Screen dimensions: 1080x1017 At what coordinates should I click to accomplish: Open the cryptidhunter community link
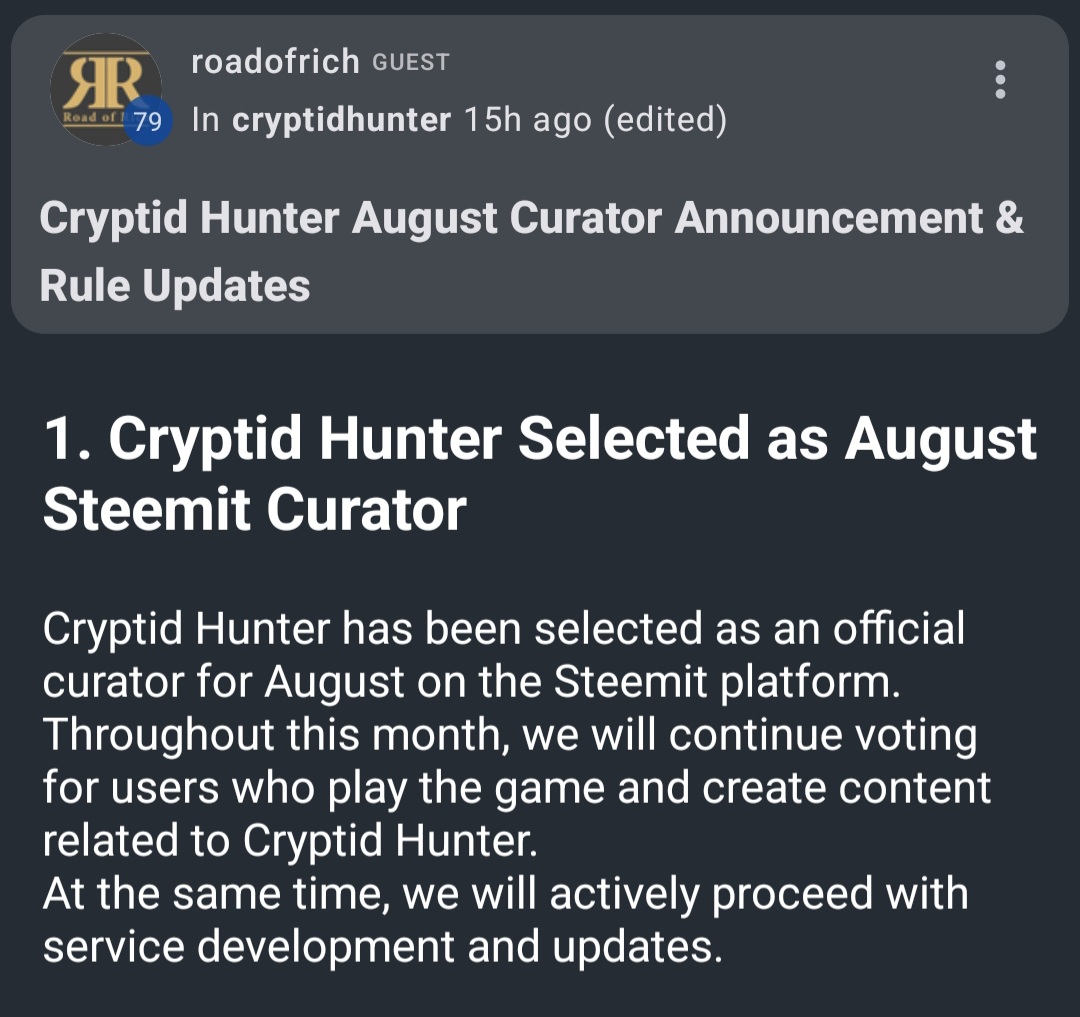[x=341, y=120]
